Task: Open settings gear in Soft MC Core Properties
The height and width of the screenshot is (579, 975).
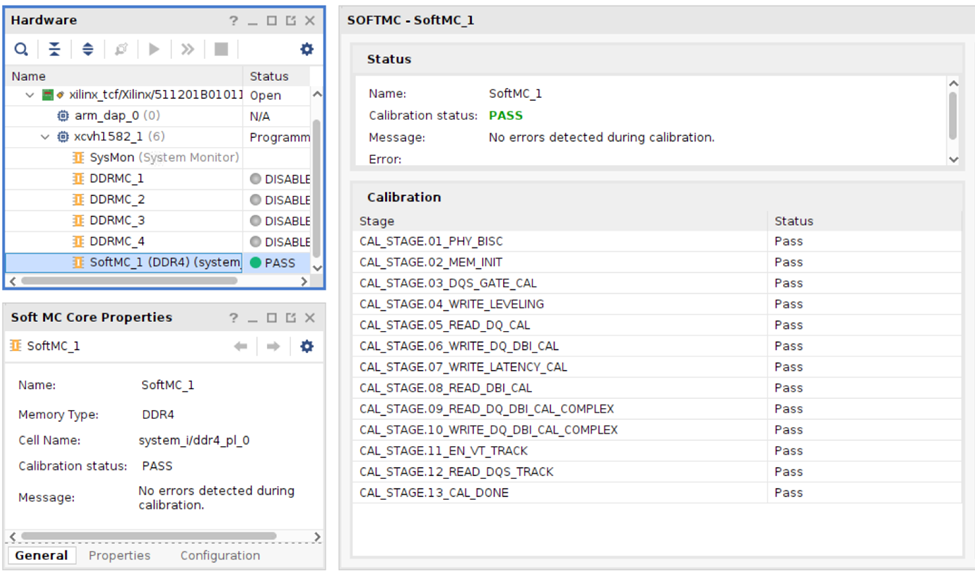Action: pos(306,346)
